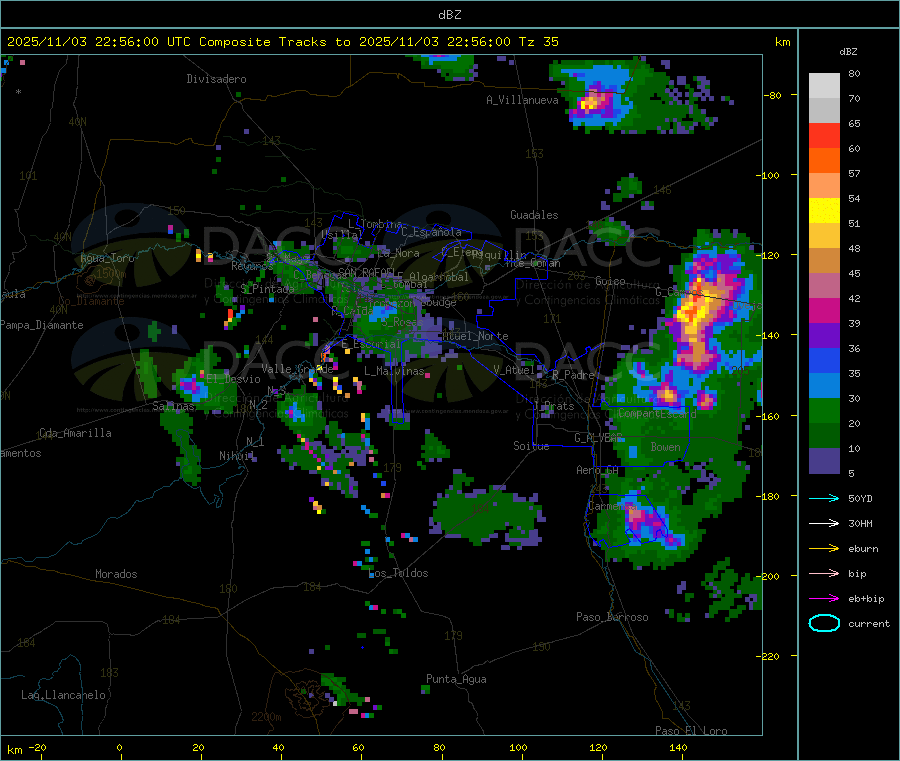Click the magenta eb+bip arrow legend icon
Screen dimensions: 900x761
(x=824, y=598)
